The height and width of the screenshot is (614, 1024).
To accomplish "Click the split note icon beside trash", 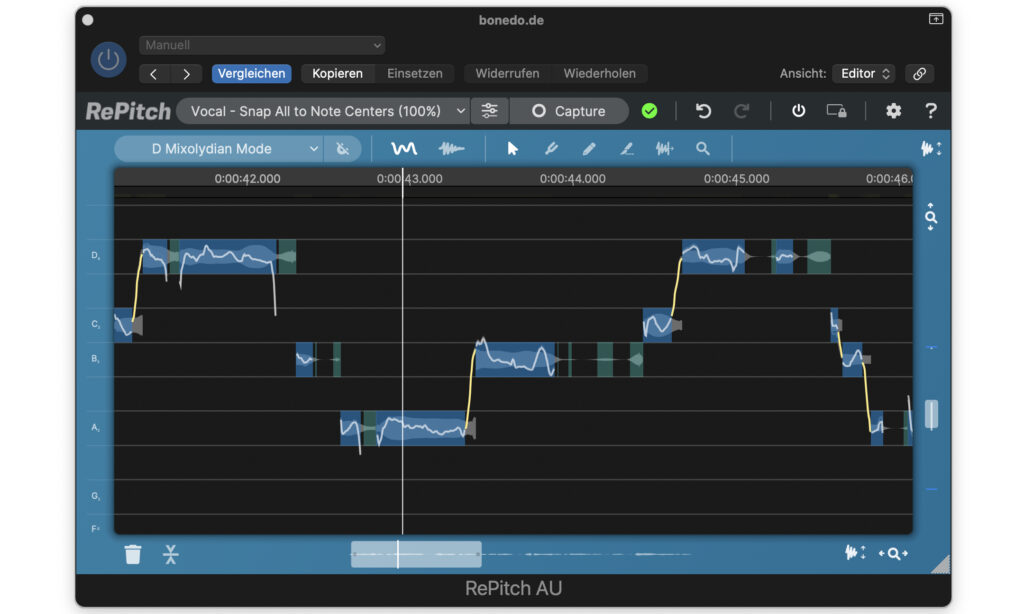I will coord(170,554).
